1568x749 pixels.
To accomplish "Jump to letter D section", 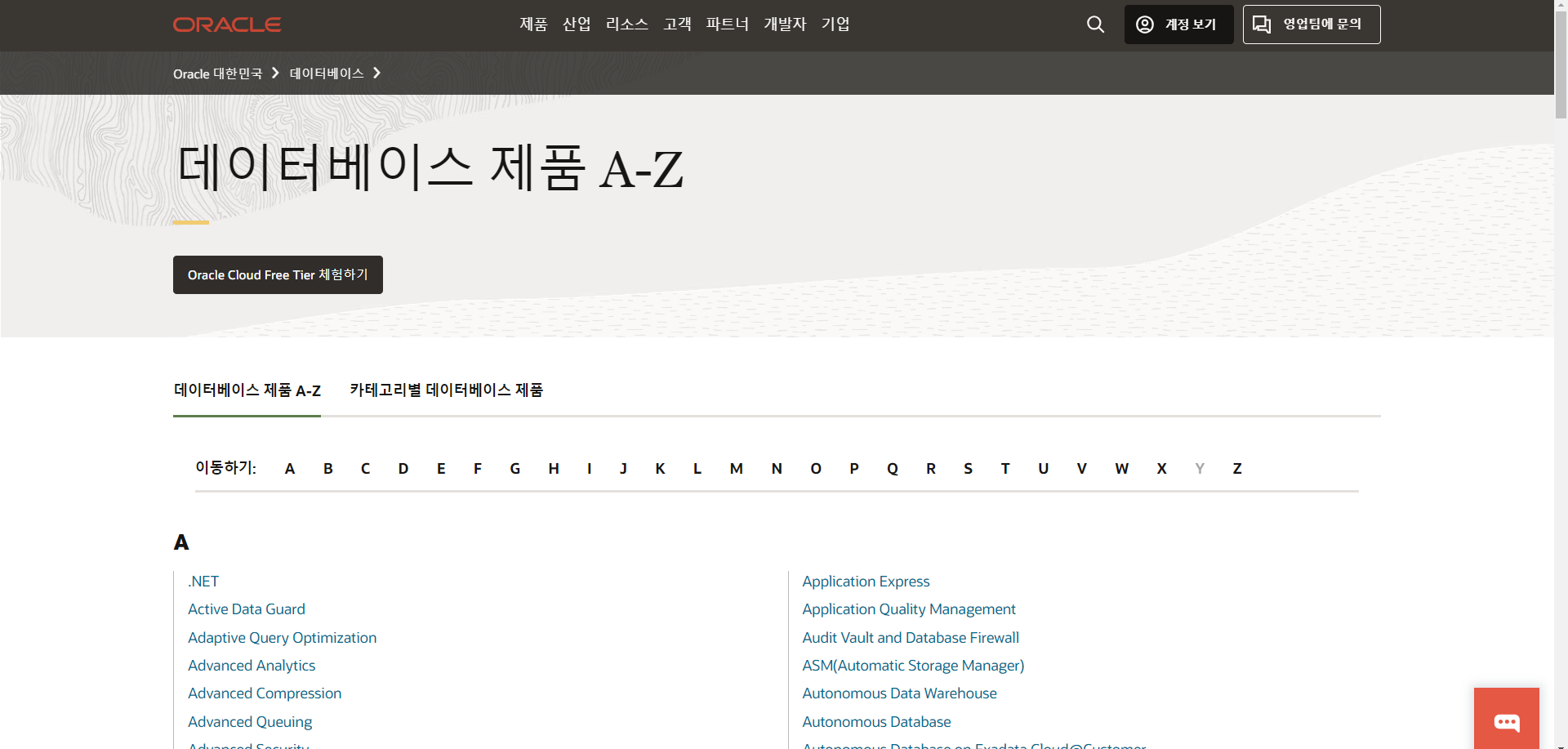I will coord(403,468).
